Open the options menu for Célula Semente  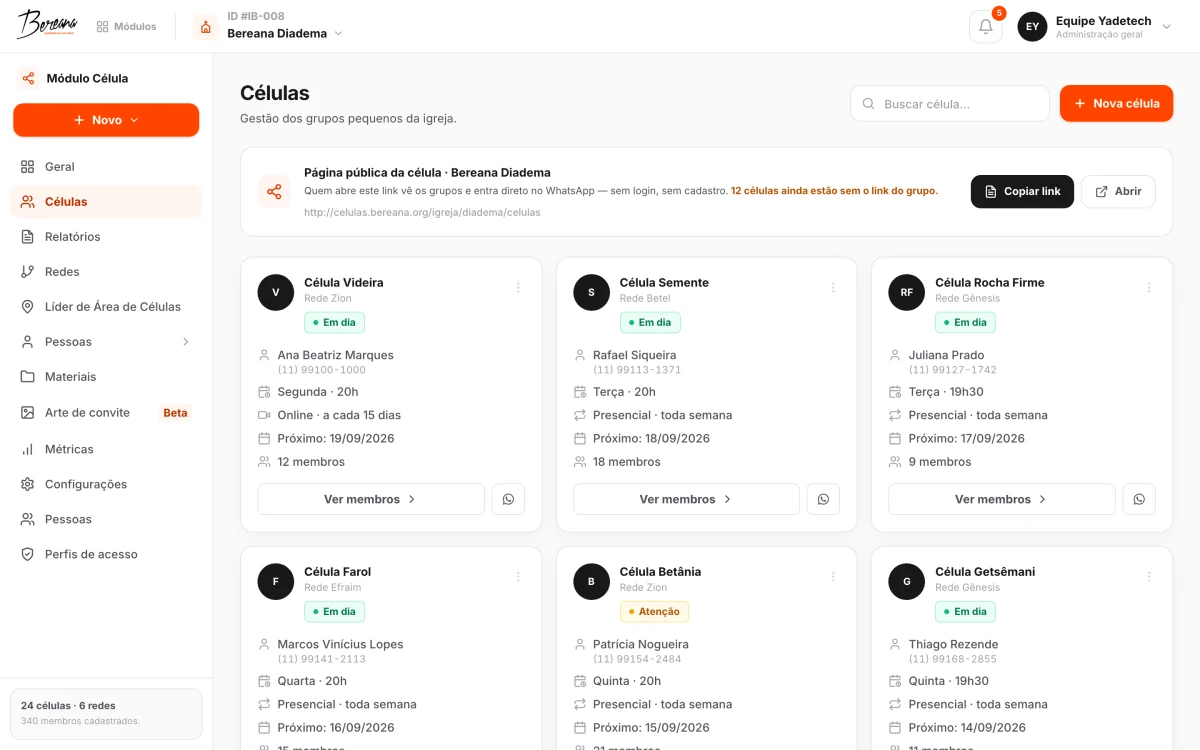pyautogui.click(x=833, y=288)
